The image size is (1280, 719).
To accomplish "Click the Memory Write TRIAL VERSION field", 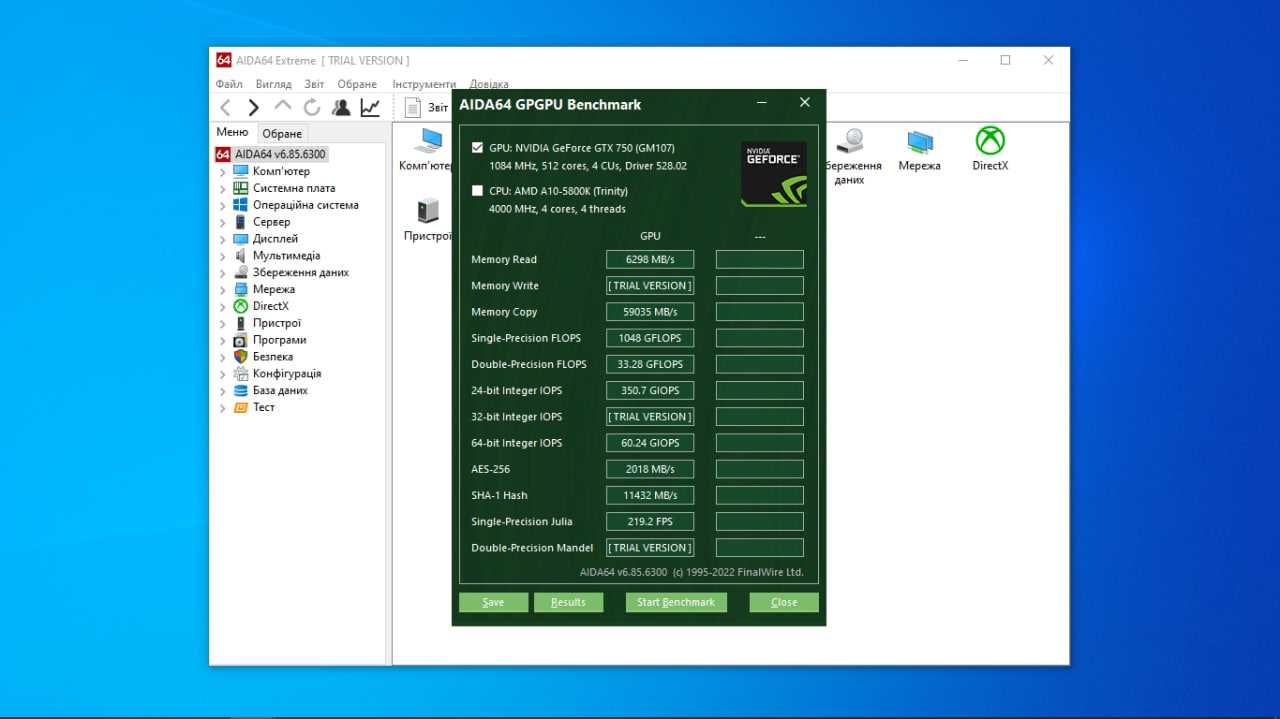I will point(650,285).
